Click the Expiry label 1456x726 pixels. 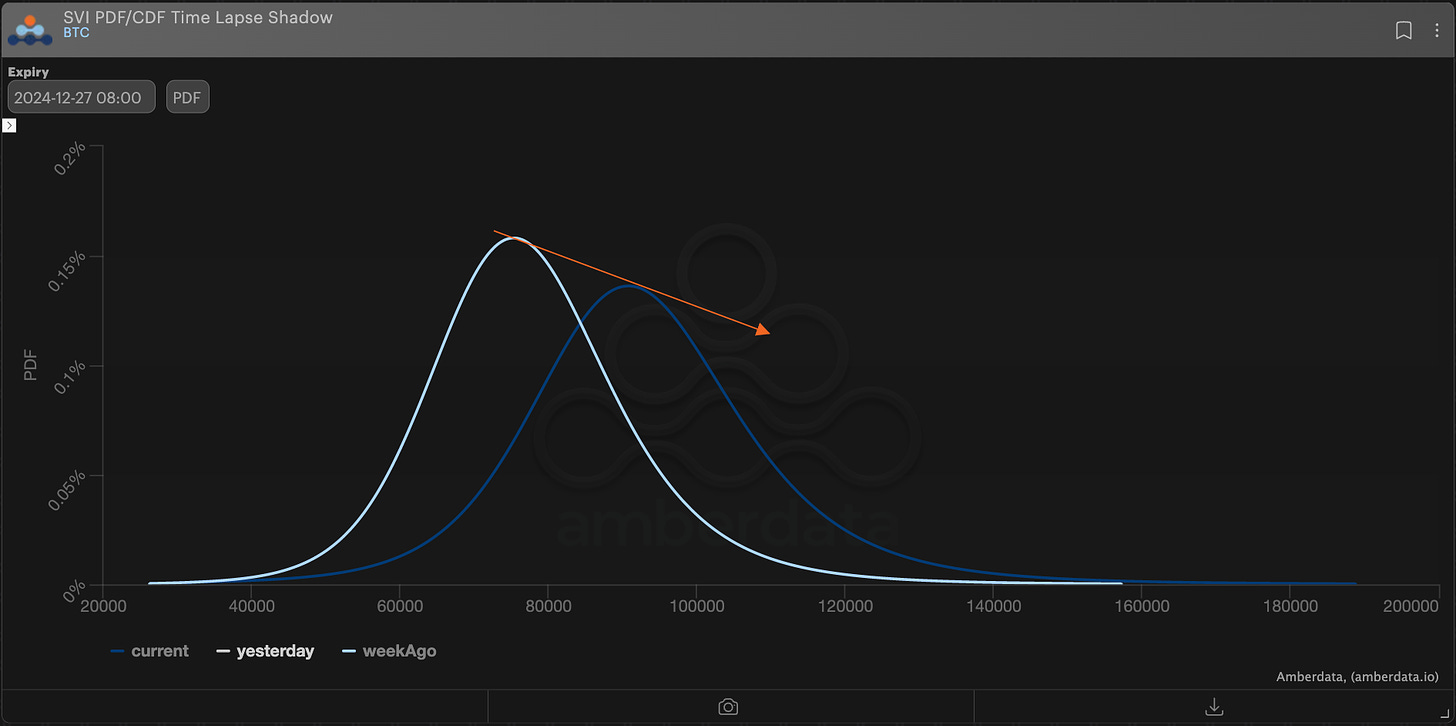tap(28, 72)
